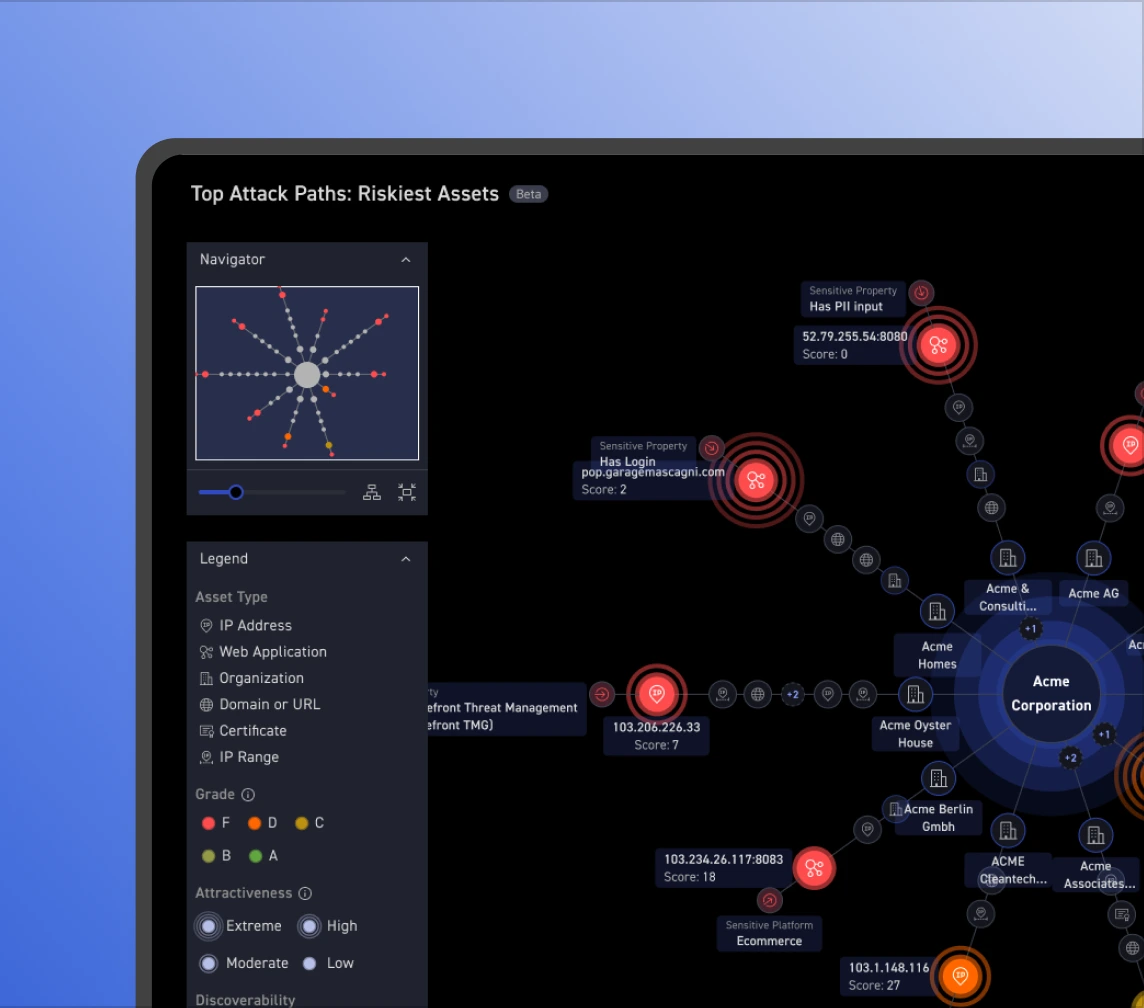Click the Acme Oyster House building icon
Image resolution: width=1144 pixels, height=1008 pixels.
point(914,693)
